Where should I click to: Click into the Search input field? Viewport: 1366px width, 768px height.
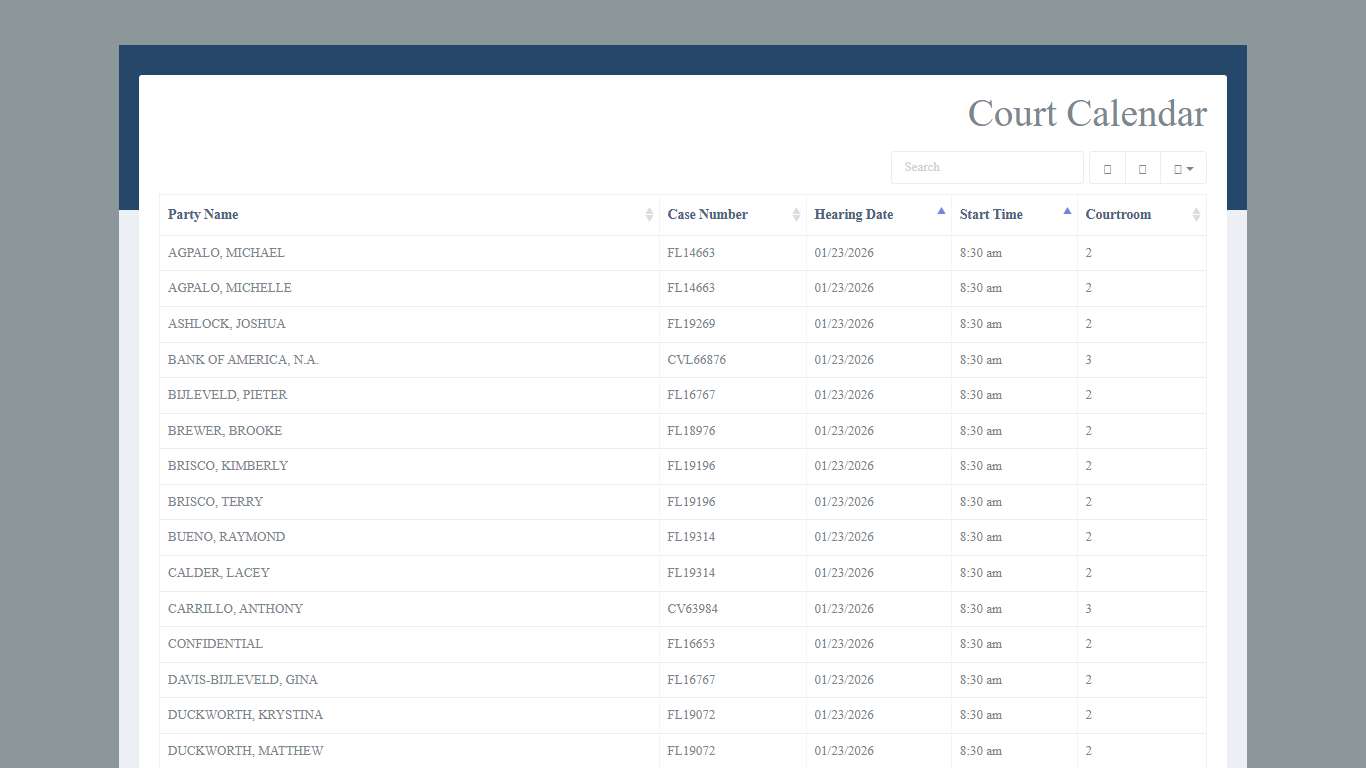tap(986, 168)
